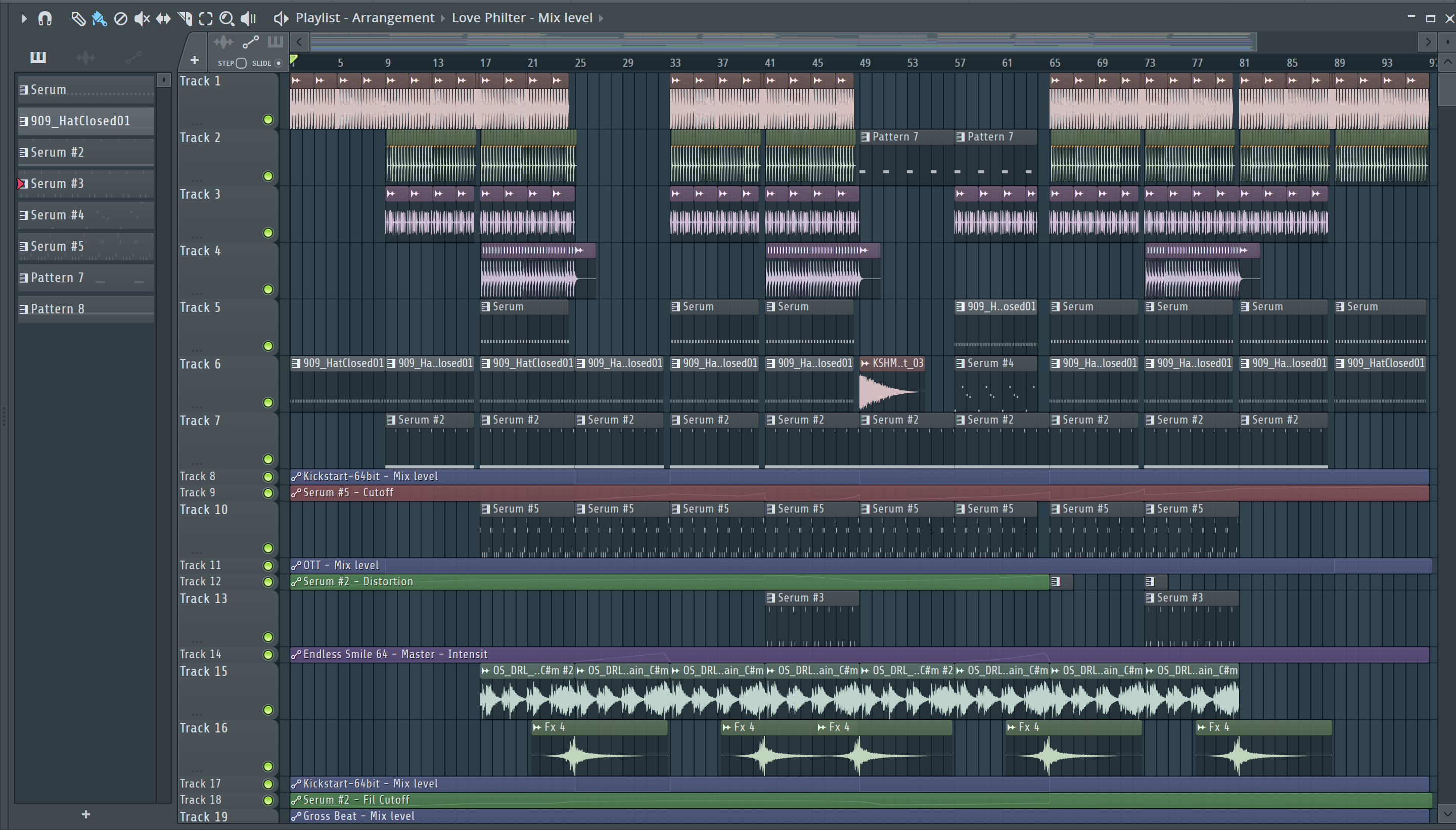Image resolution: width=1456 pixels, height=830 pixels.
Task: Select the Zoom magnifier tool
Action: (226, 19)
